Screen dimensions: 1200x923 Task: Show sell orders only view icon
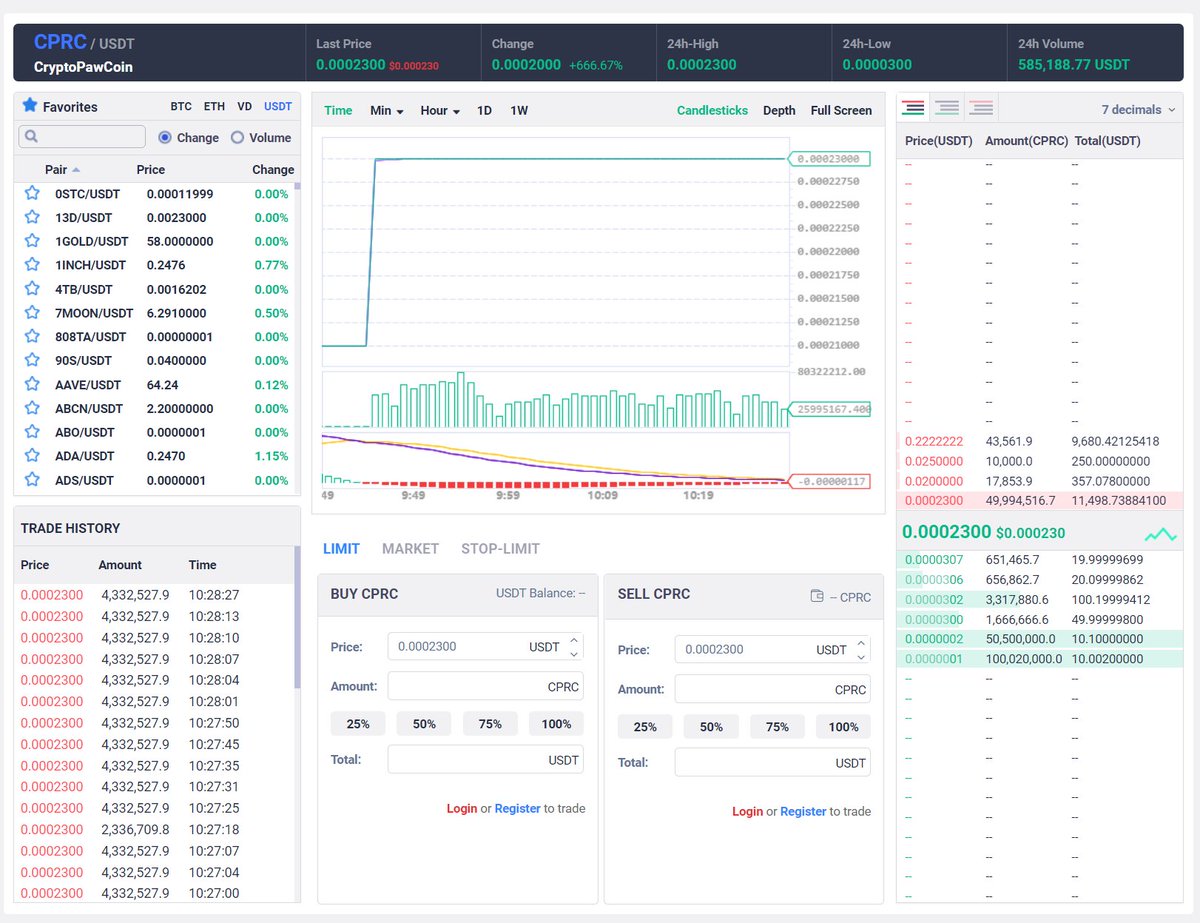coord(981,107)
